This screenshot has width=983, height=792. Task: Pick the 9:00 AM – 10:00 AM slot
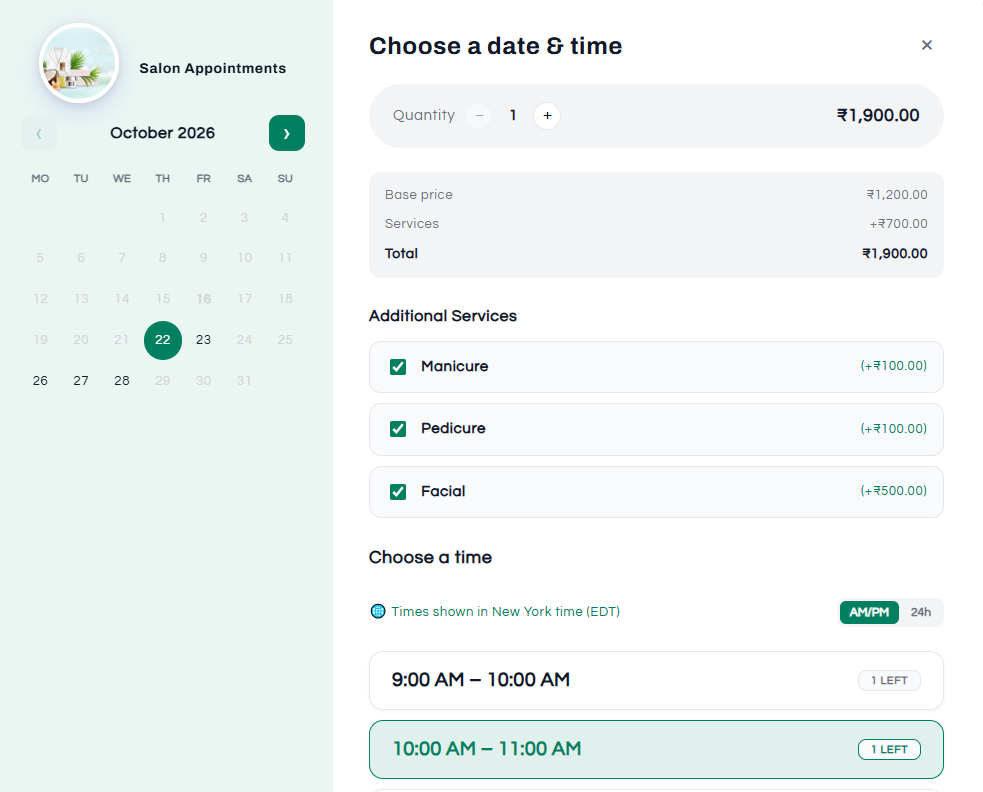click(x=656, y=680)
